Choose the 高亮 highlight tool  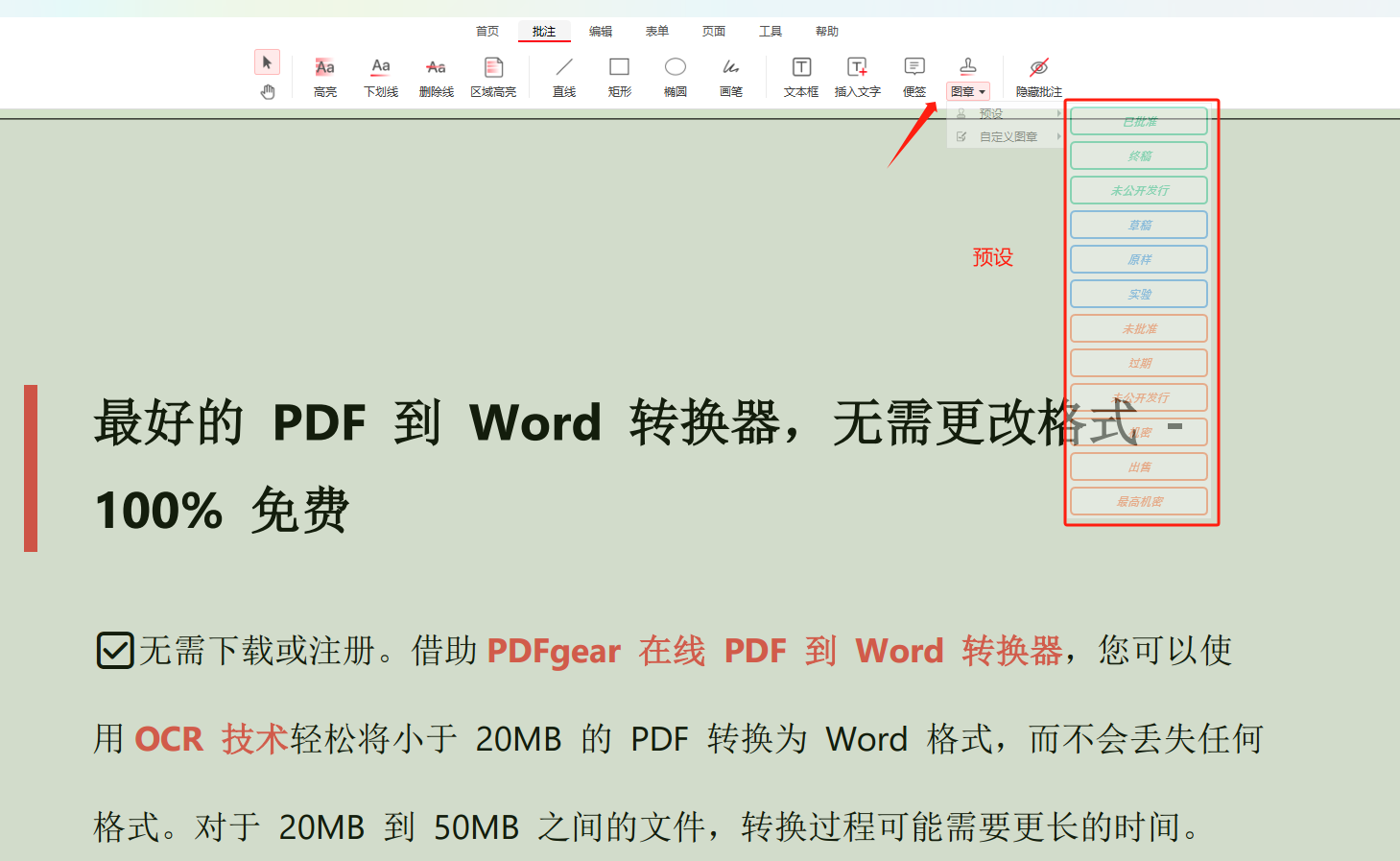tap(325, 78)
